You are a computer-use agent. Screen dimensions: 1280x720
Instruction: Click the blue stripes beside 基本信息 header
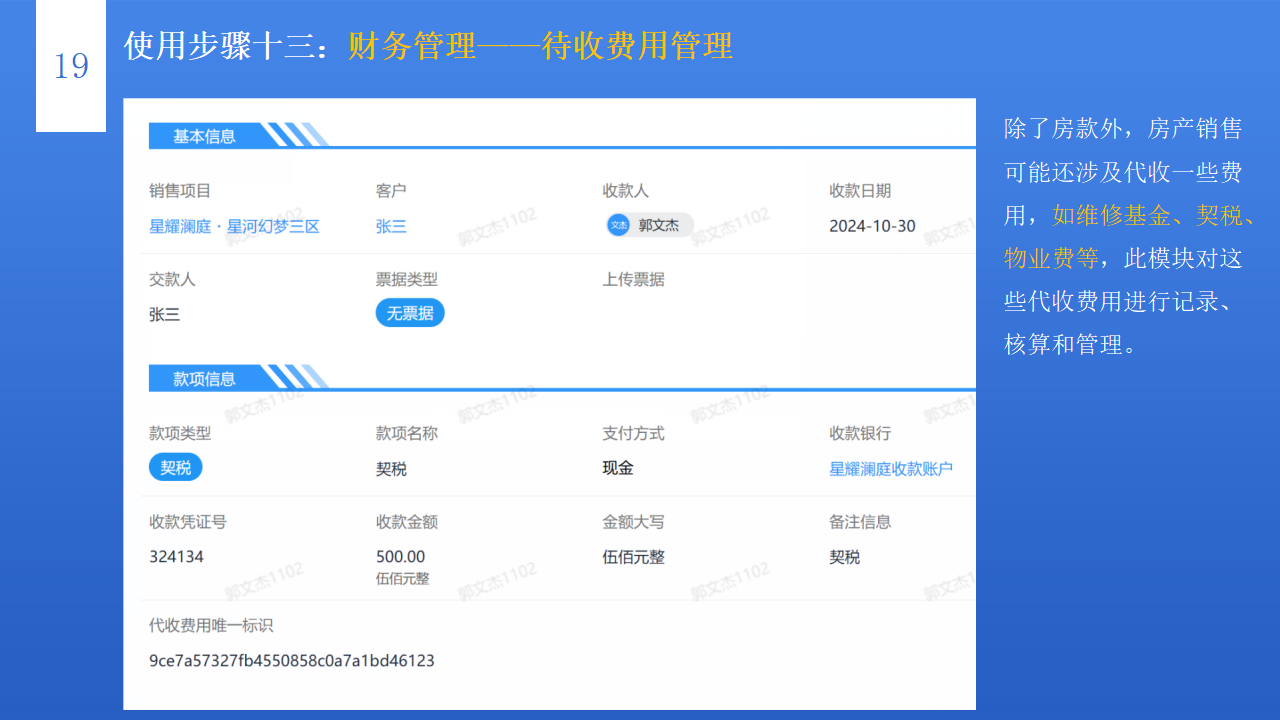[295, 135]
